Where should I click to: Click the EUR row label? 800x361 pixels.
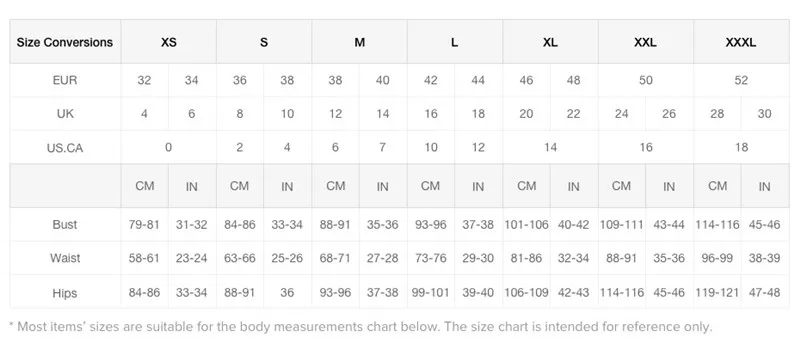65,80
